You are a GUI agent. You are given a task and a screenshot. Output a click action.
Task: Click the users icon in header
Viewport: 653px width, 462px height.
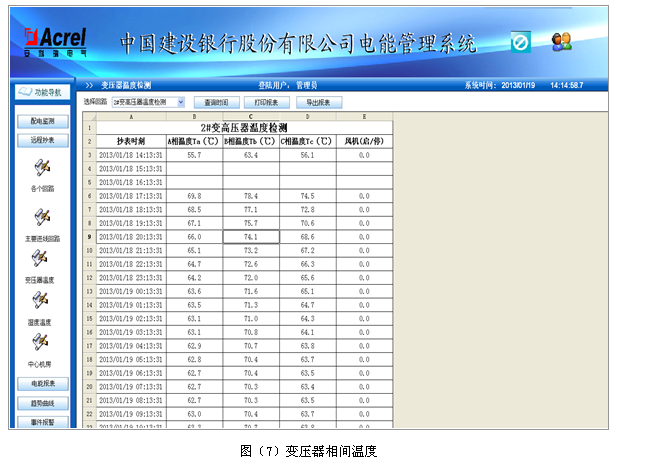coord(561,42)
